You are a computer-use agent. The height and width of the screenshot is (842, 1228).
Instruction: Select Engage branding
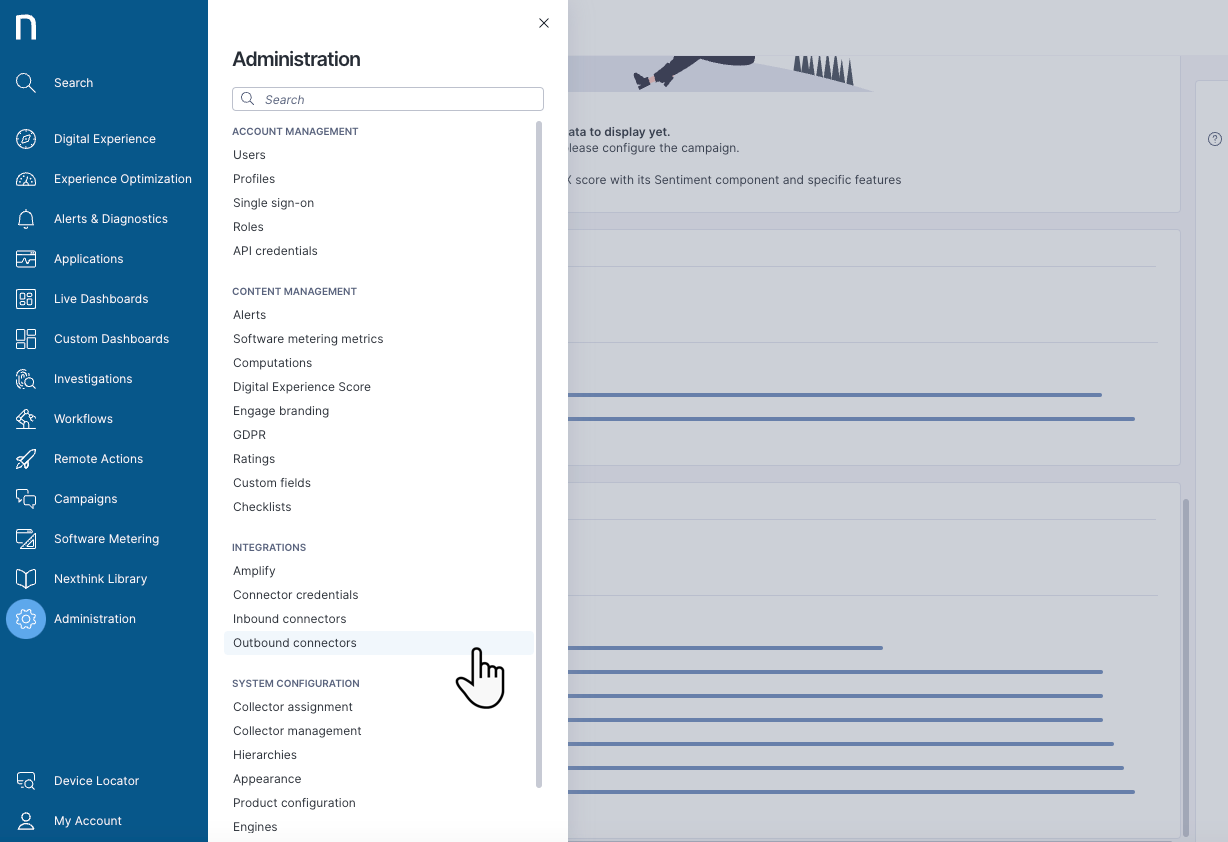[281, 411]
